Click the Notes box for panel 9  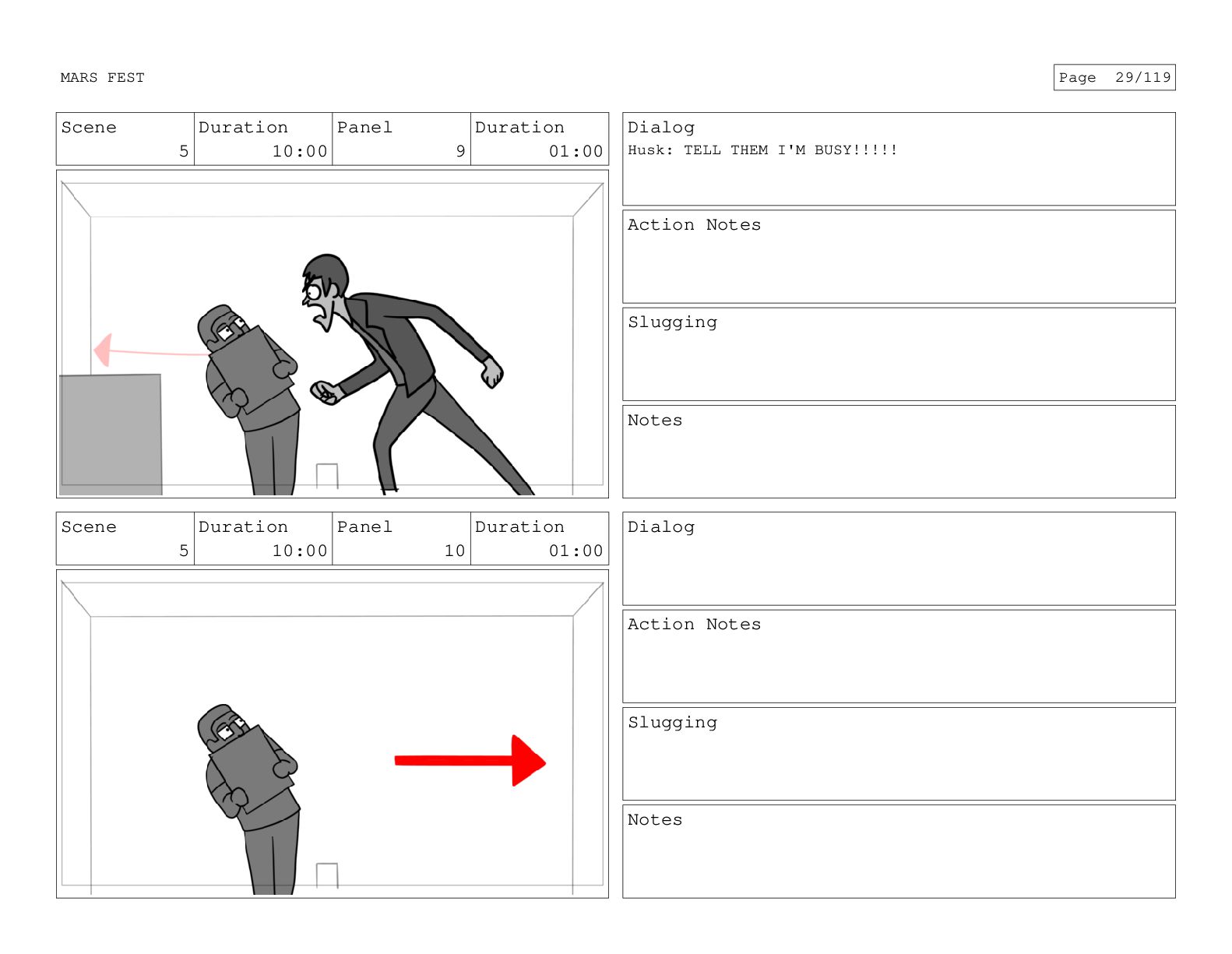coord(899,452)
